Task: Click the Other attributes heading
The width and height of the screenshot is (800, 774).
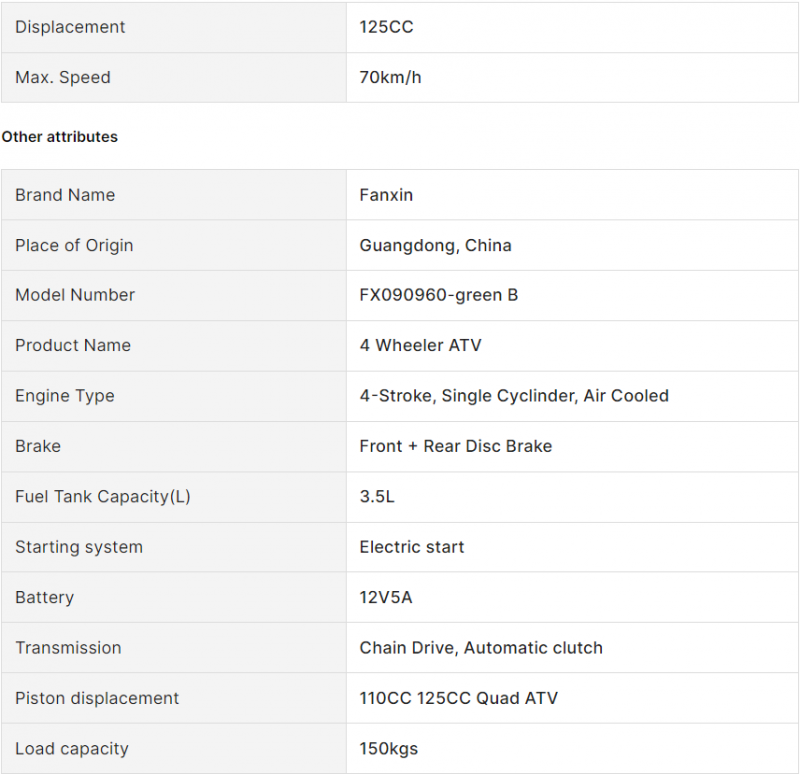Action: tap(60, 137)
